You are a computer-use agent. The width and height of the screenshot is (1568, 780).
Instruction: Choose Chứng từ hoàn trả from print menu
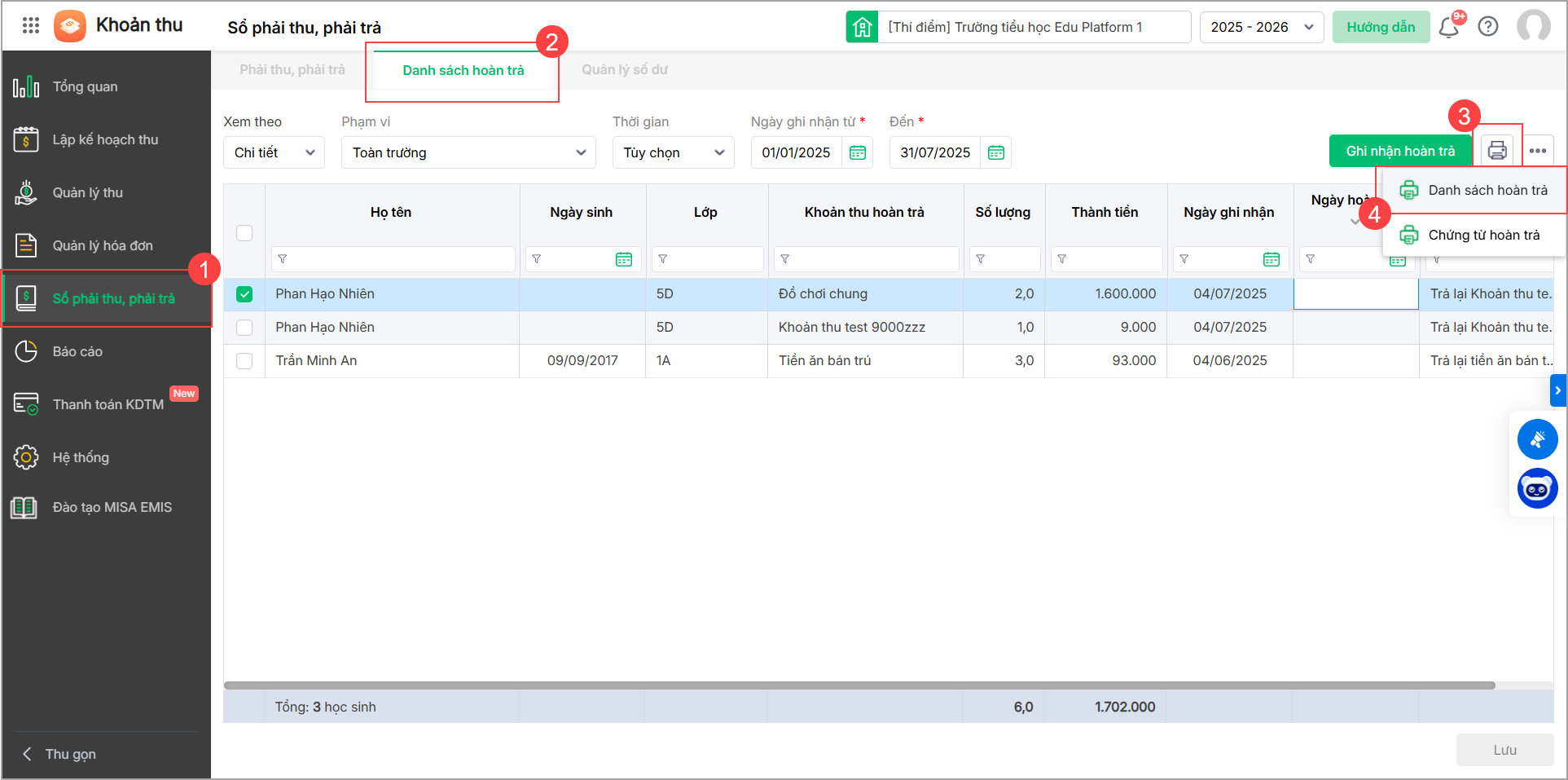[x=1474, y=235]
